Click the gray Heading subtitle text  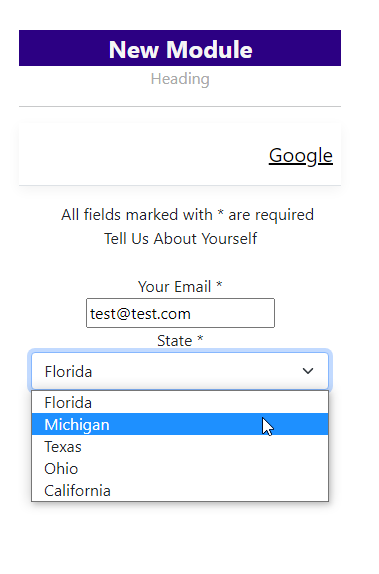180,79
